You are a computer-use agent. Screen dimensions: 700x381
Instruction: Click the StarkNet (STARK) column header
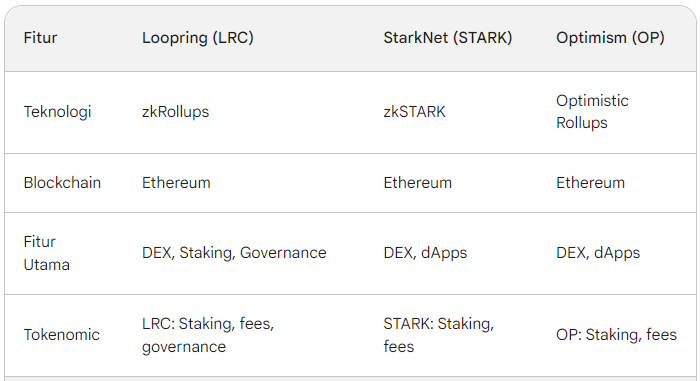pyautogui.click(x=448, y=38)
